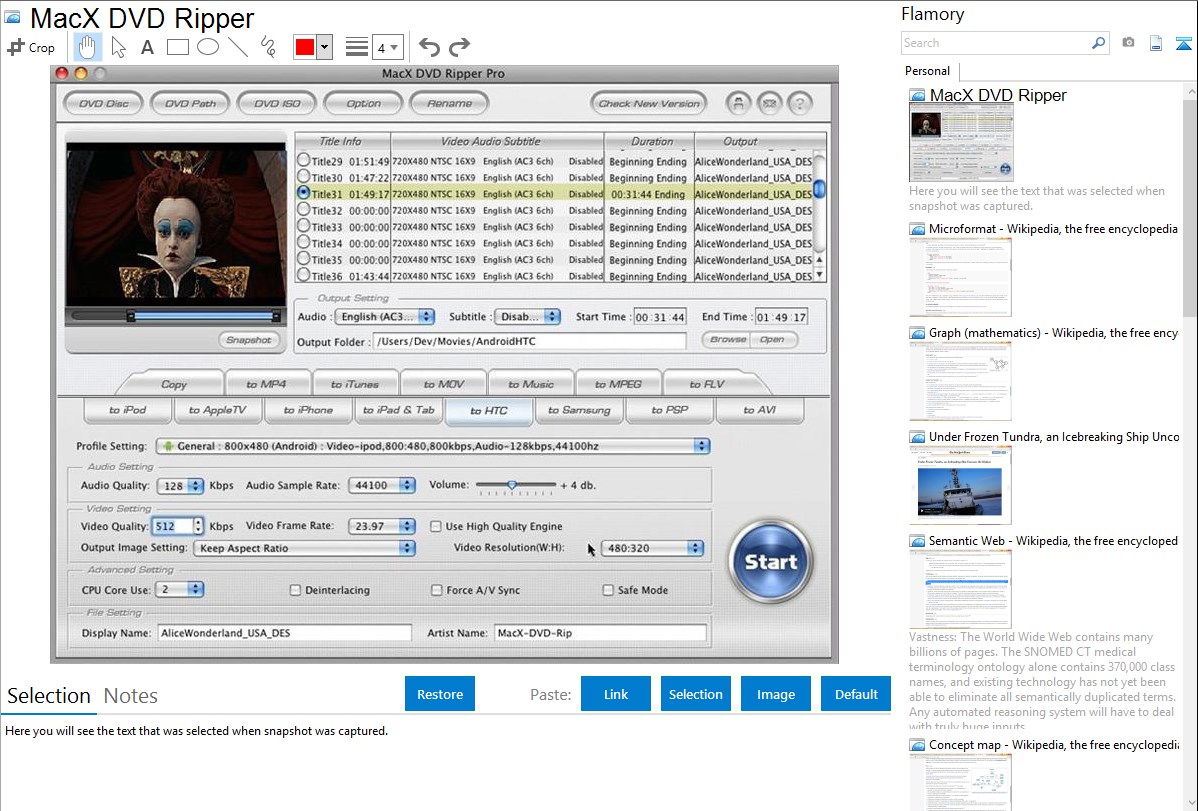This screenshot has height=811, width=1198.
Task: Select the arrow pointer tool
Action: [x=118, y=47]
